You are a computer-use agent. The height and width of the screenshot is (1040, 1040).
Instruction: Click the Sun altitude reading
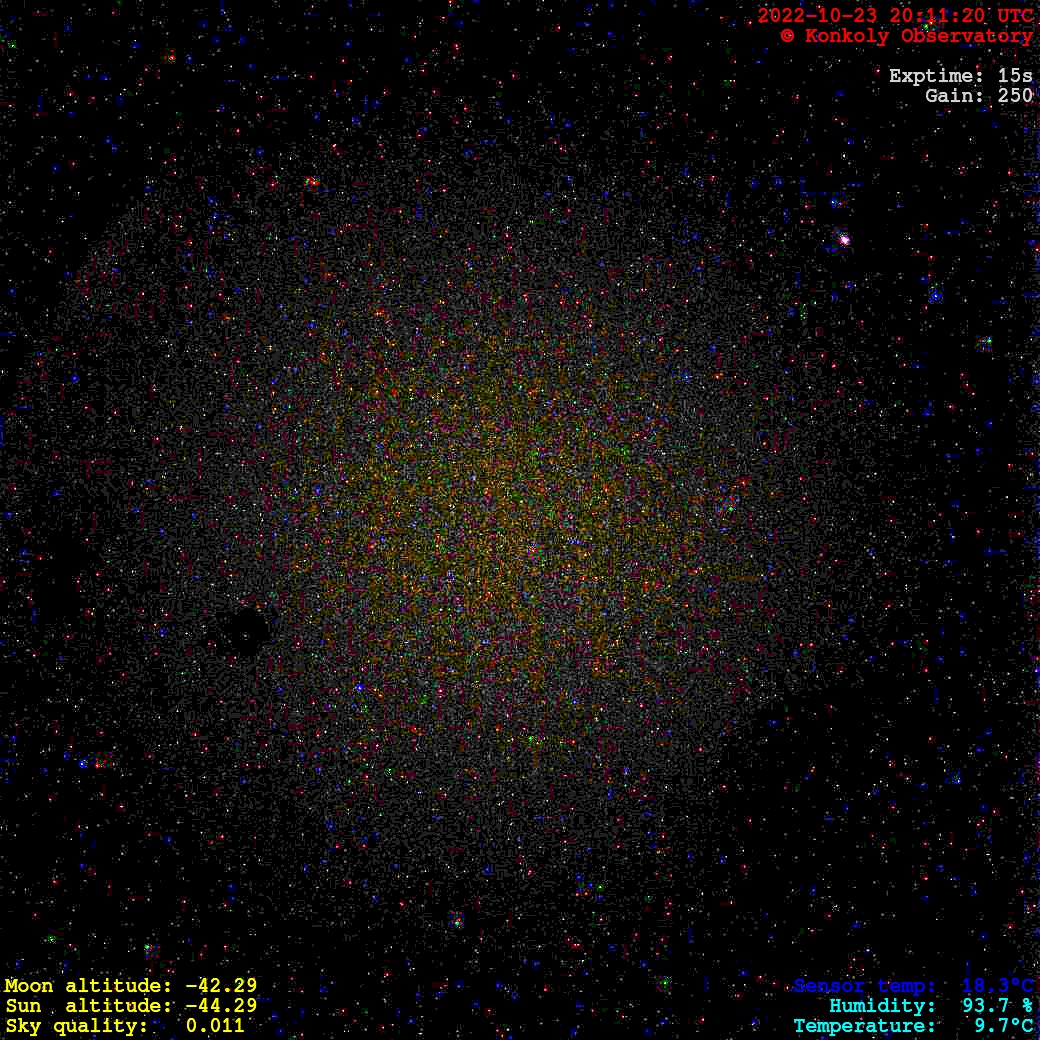click(x=130, y=1006)
